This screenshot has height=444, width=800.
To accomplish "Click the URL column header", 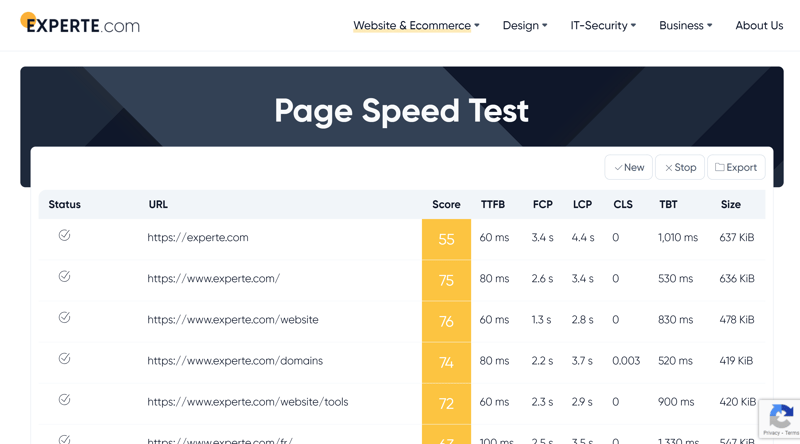I will [158, 205].
